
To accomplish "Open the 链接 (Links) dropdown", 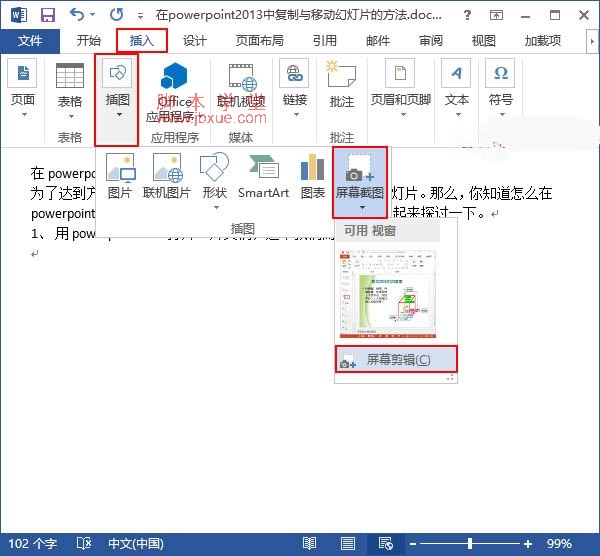I will (x=294, y=88).
